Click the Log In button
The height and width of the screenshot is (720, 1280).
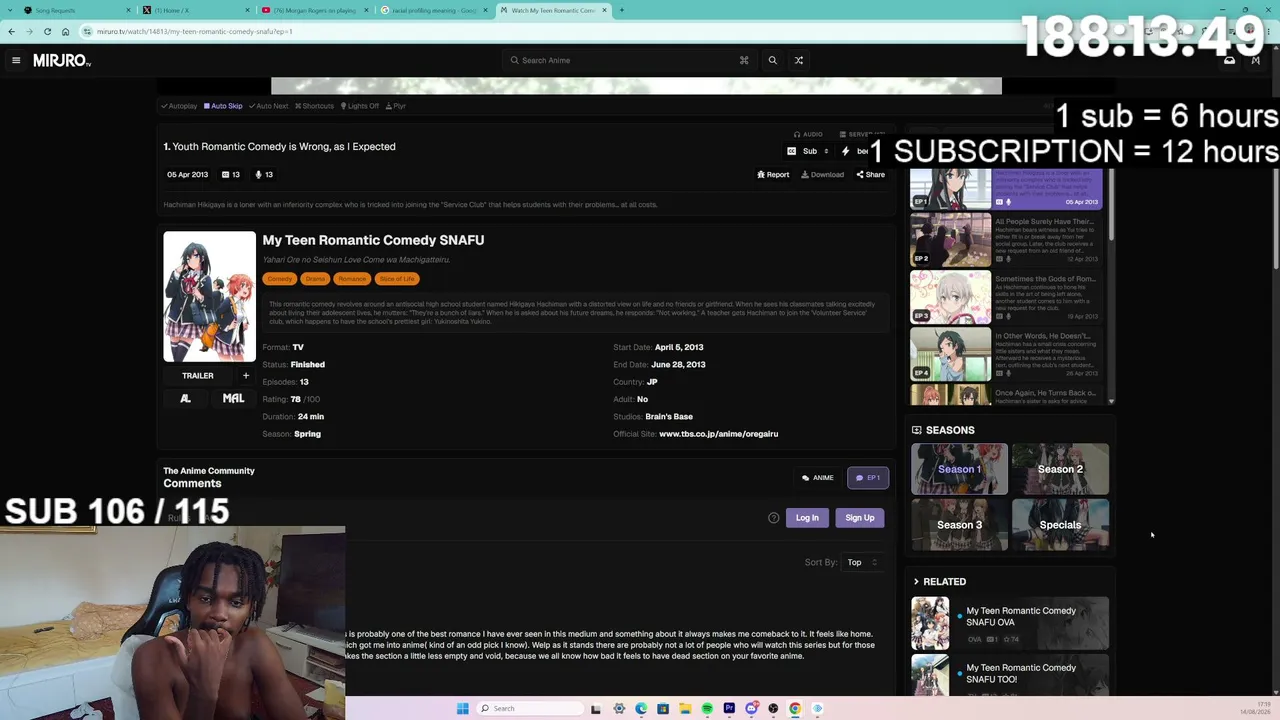pyautogui.click(x=807, y=518)
